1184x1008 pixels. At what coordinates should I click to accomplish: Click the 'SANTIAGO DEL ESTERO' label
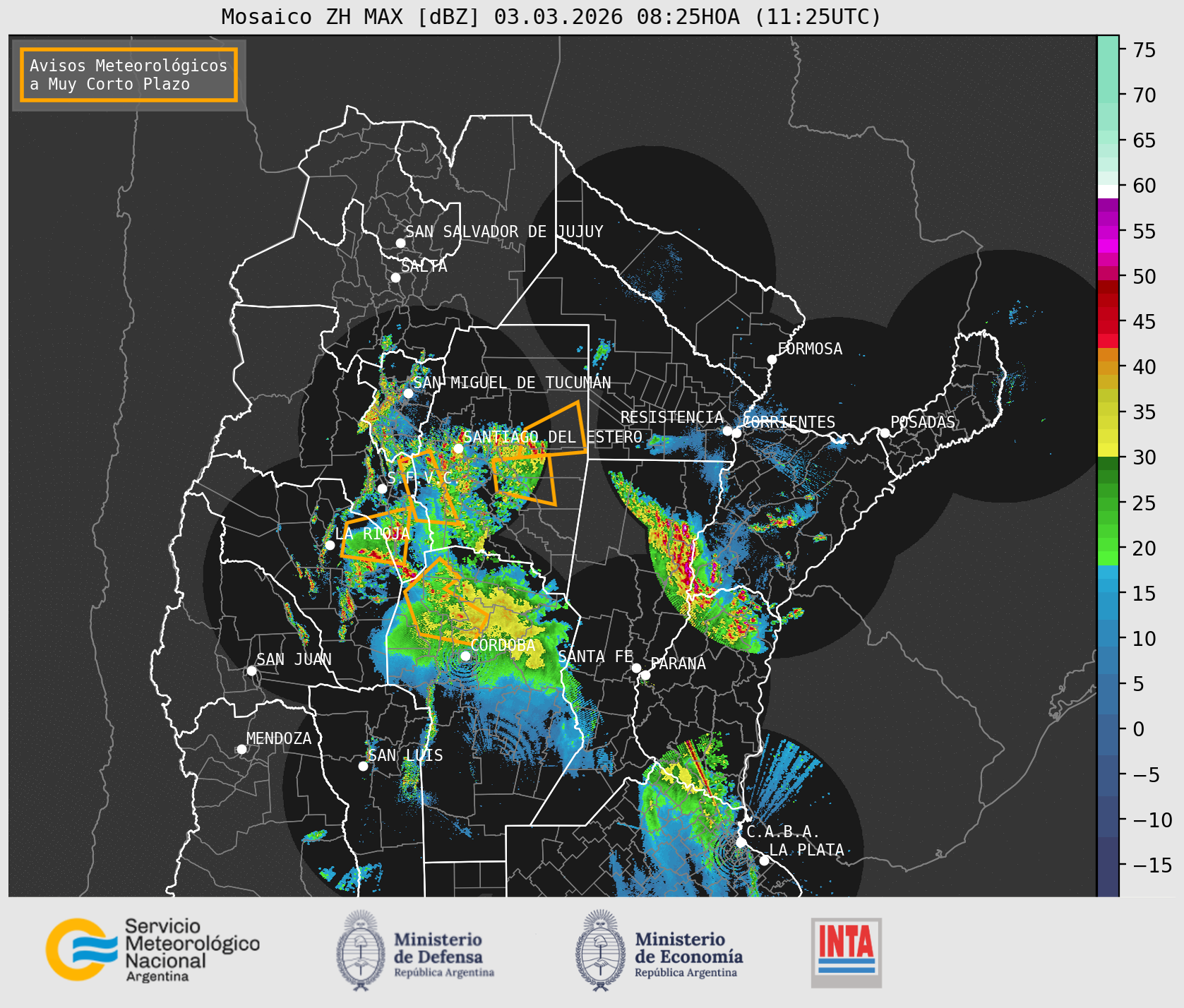coord(553,437)
